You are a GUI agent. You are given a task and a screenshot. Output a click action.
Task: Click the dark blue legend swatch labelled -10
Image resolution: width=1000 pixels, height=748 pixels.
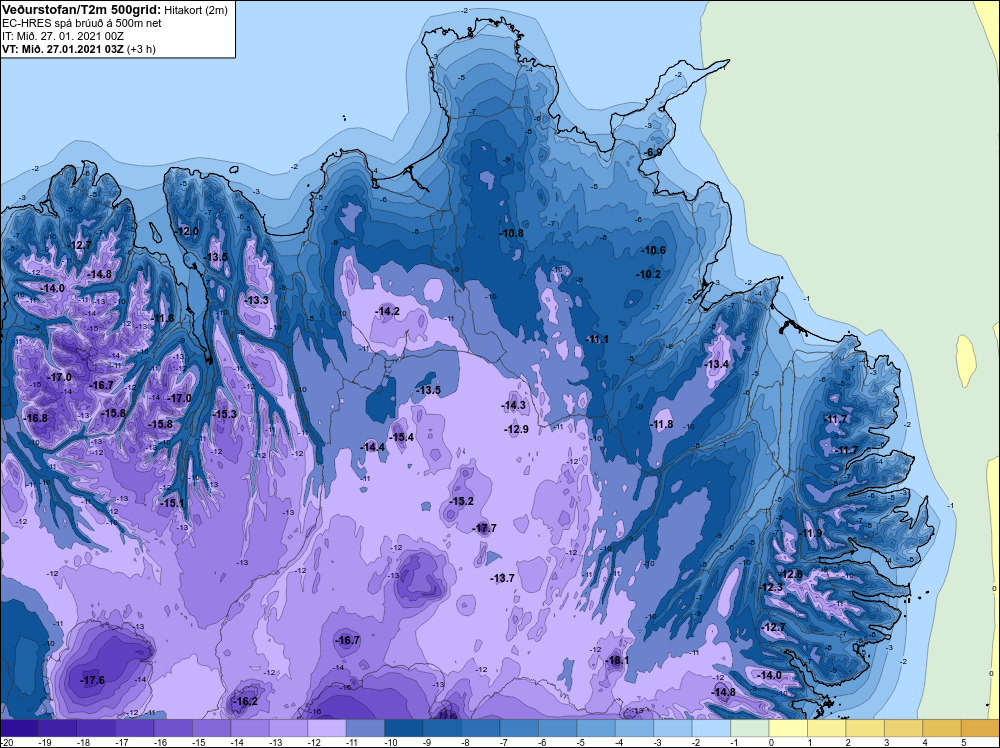click(404, 728)
